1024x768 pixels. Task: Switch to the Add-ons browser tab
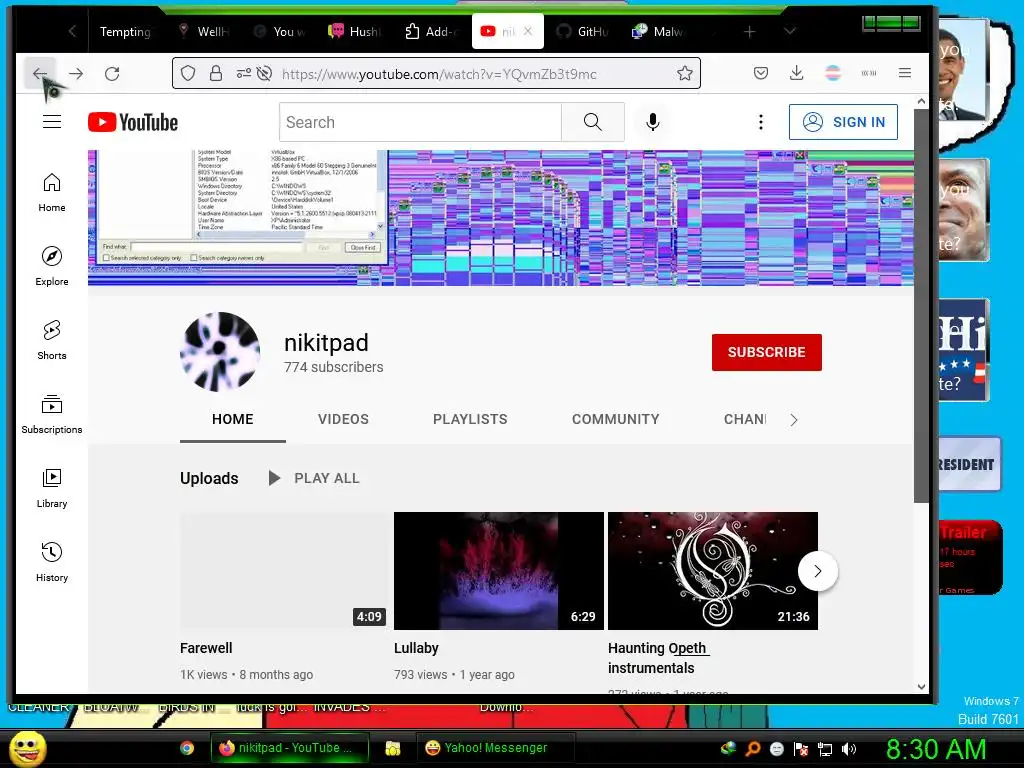tap(432, 31)
